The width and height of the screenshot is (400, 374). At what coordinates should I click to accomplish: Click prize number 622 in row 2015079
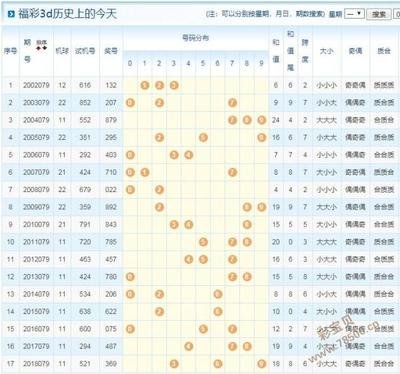[x=111, y=311]
